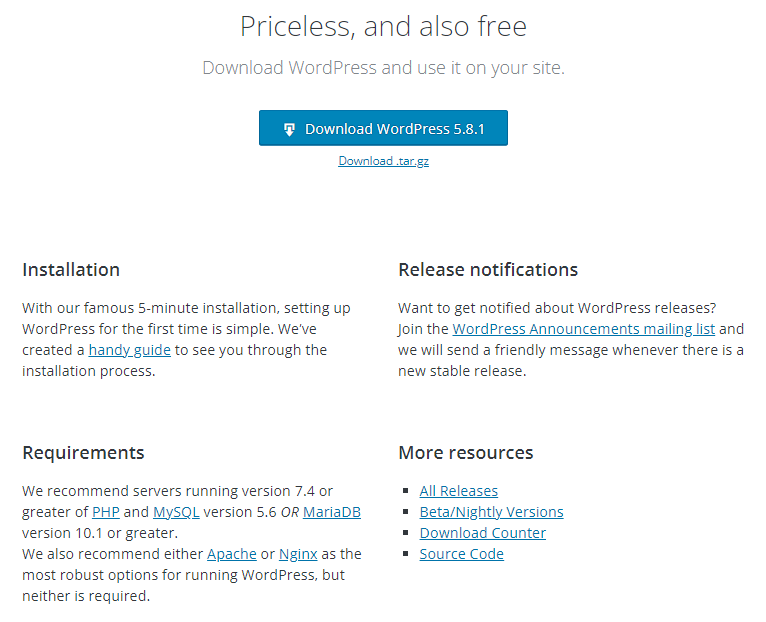The height and width of the screenshot is (622, 766).
Task: Open the Source Code link
Action: pos(461,554)
